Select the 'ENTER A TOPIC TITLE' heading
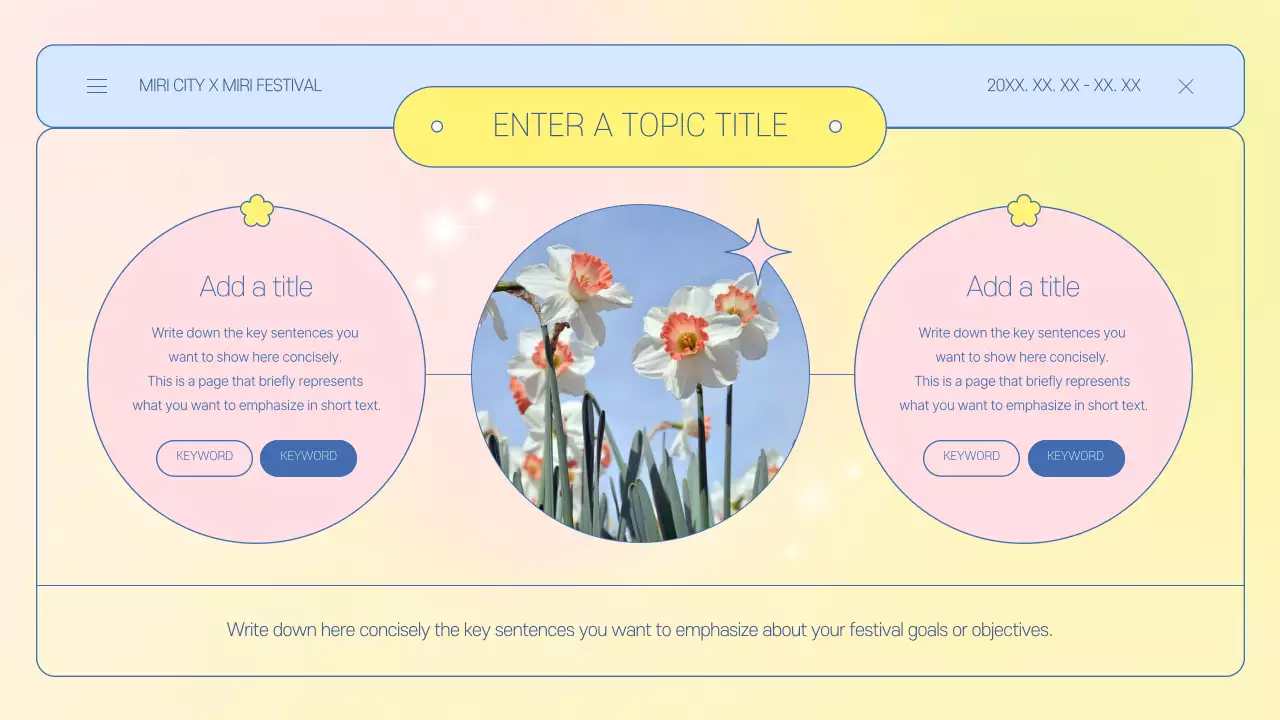 pyautogui.click(x=640, y=126)
